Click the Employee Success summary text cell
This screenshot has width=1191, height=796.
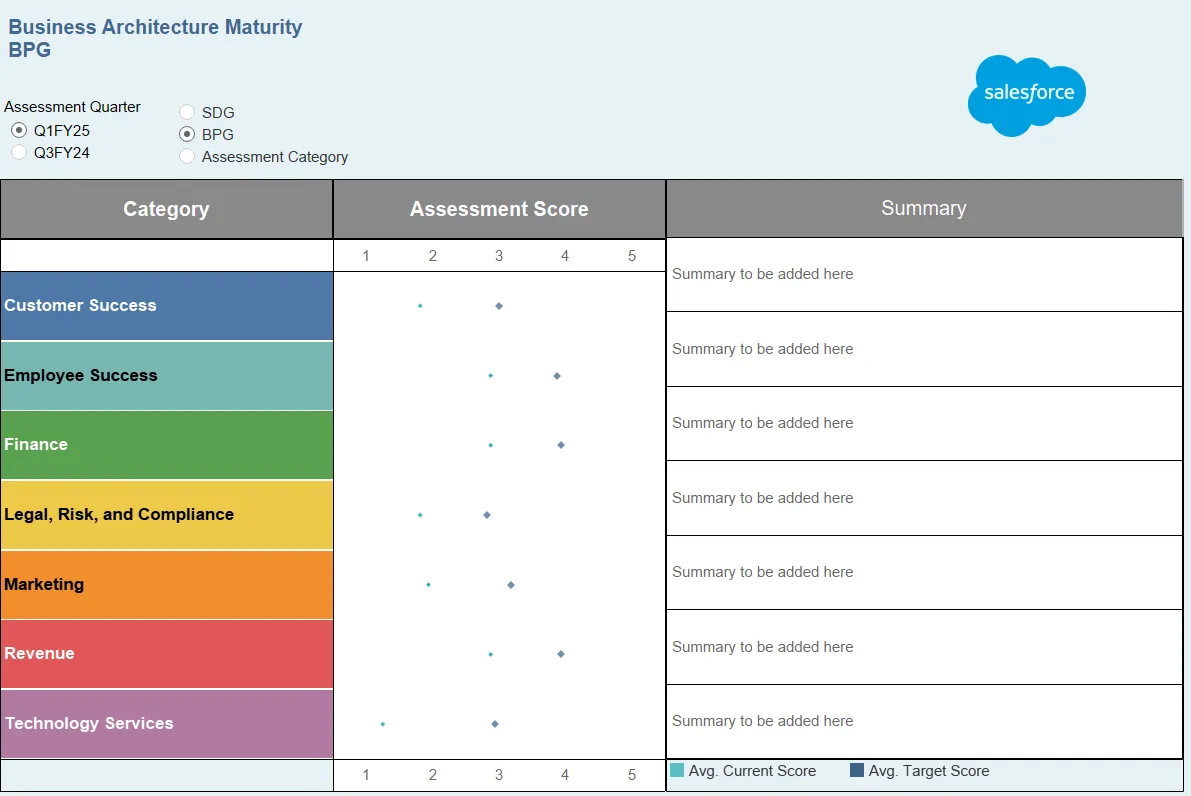point(924,349)
